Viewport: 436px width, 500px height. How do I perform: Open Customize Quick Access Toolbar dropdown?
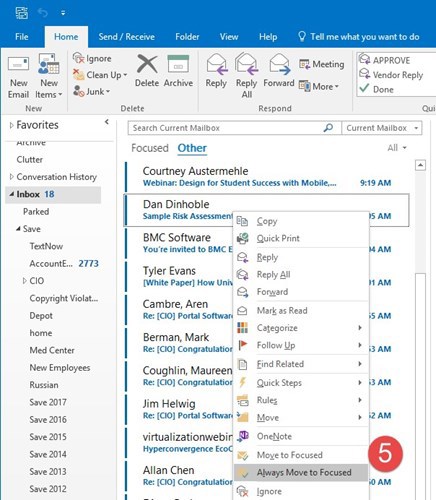tap(63, 13)
